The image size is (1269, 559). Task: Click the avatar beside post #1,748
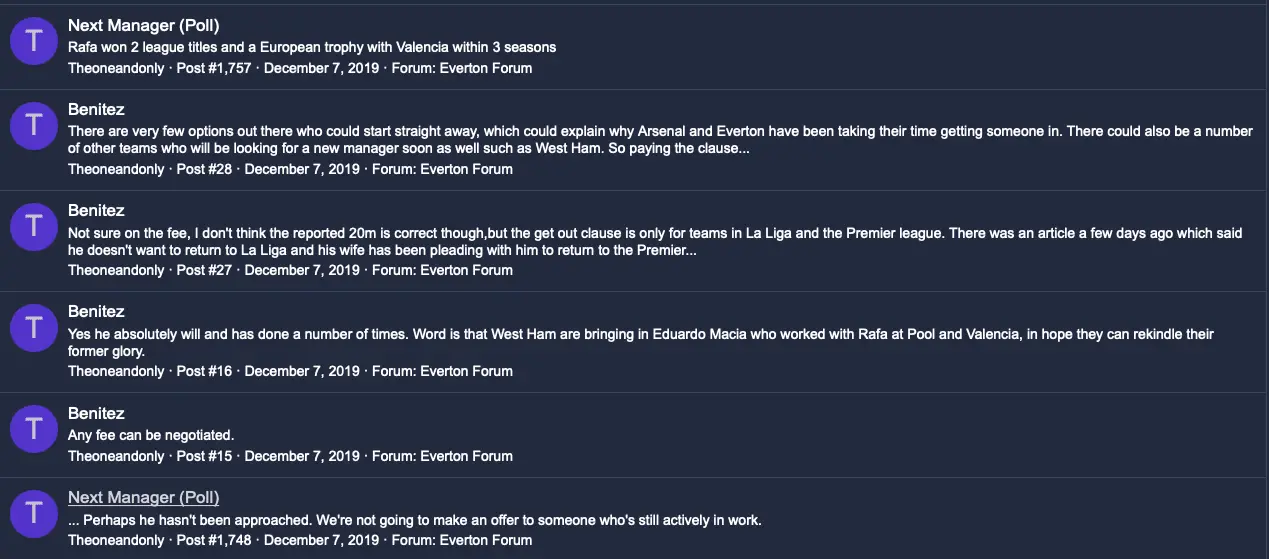(x=34, y=513)
